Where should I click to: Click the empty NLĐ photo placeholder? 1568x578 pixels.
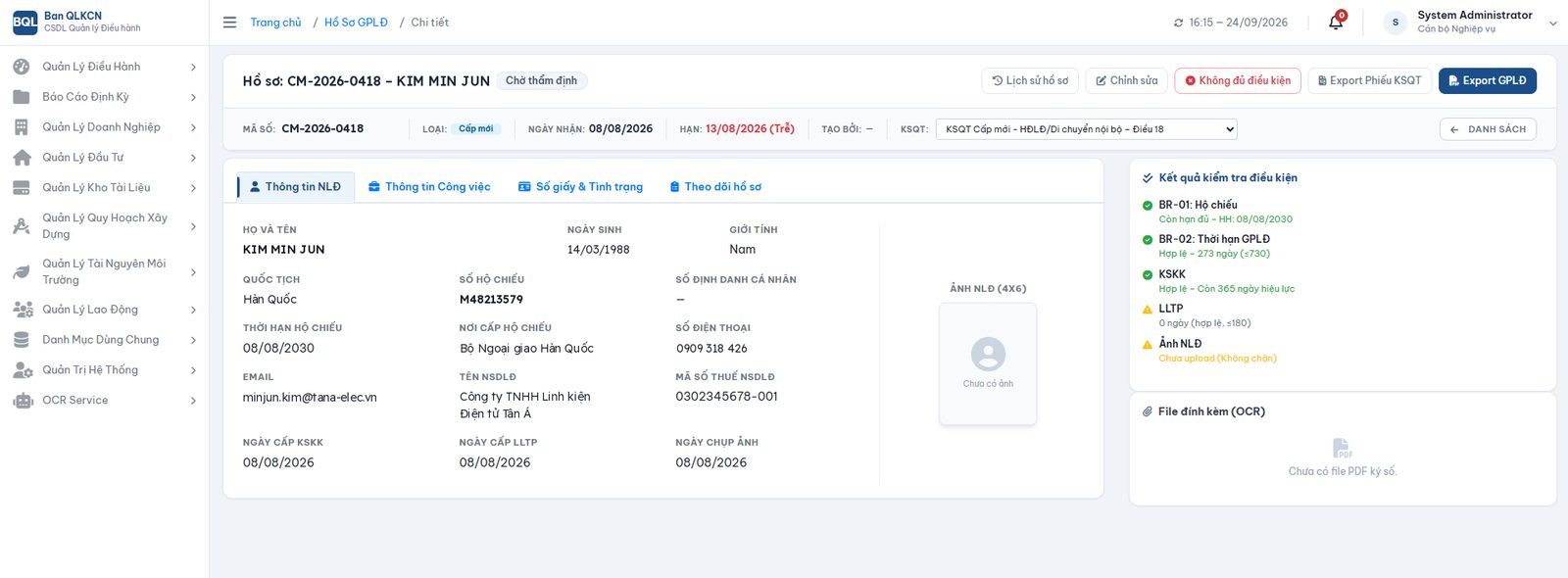point(988,363)
